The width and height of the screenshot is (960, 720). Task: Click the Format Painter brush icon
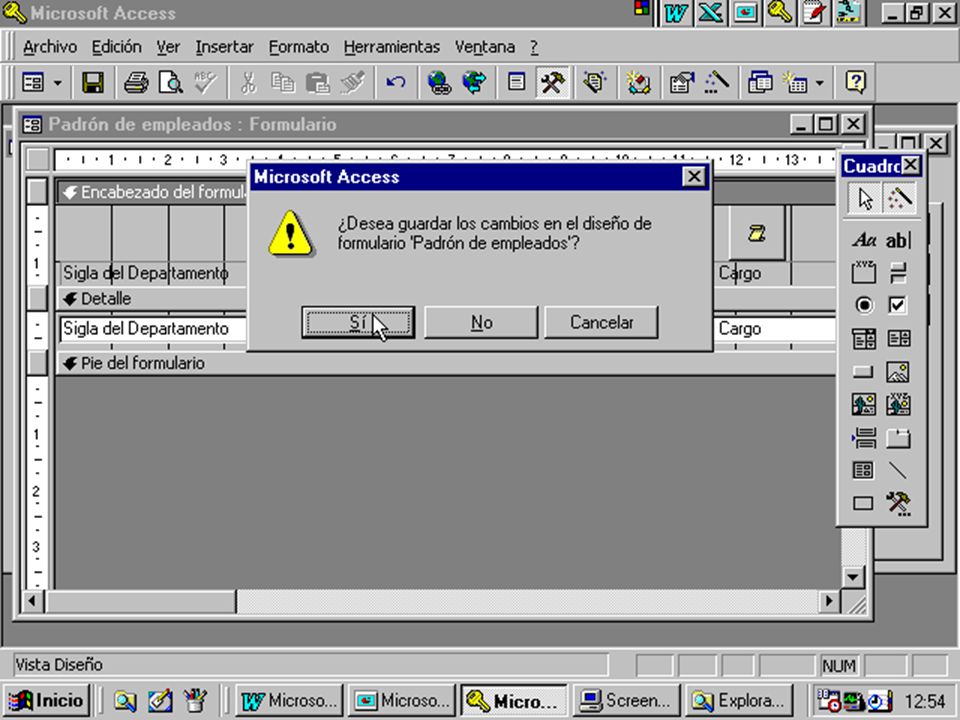[x=353, y=82]
